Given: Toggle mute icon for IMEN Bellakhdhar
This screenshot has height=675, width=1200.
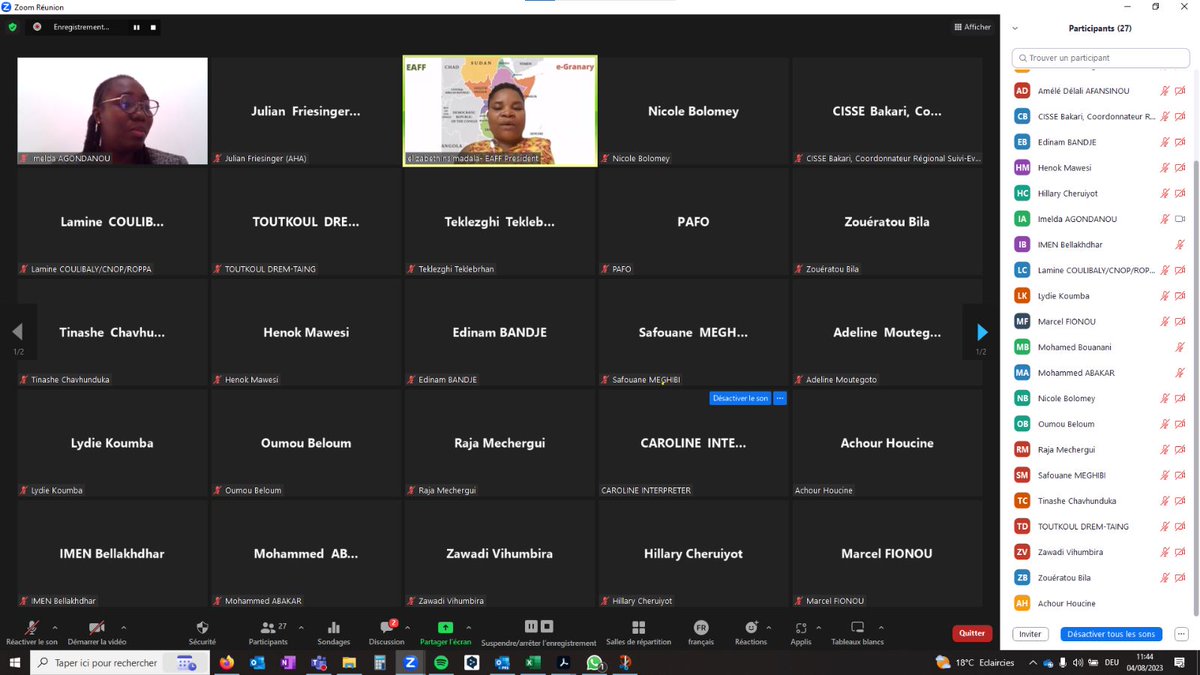Looking at the screenshot, I should [1180, 244].
